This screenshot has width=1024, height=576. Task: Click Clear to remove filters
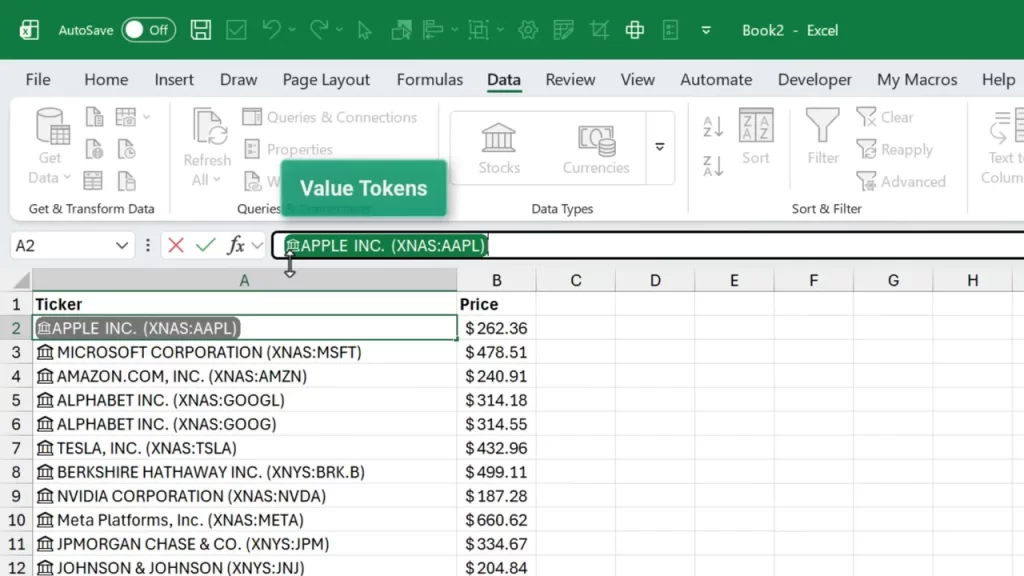(x=884, y=117)
